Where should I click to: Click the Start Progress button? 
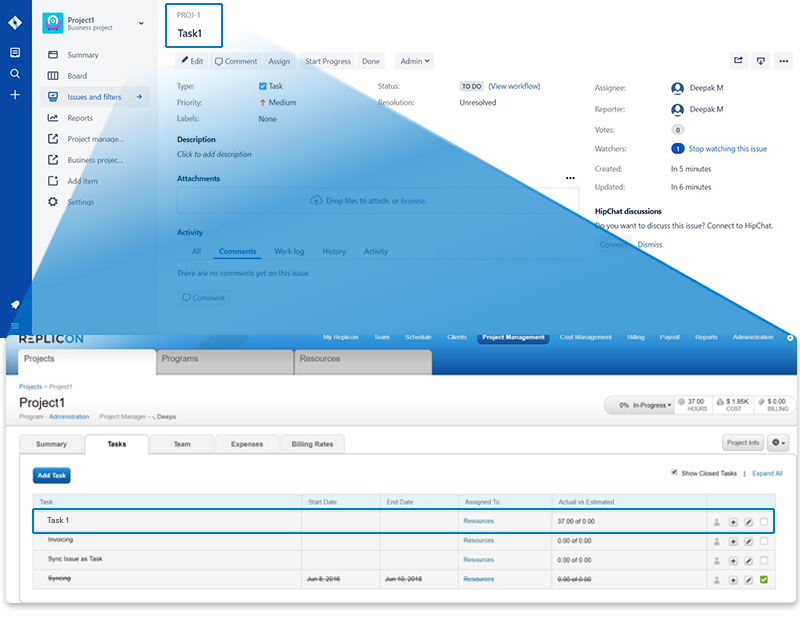tap(328, 61)
